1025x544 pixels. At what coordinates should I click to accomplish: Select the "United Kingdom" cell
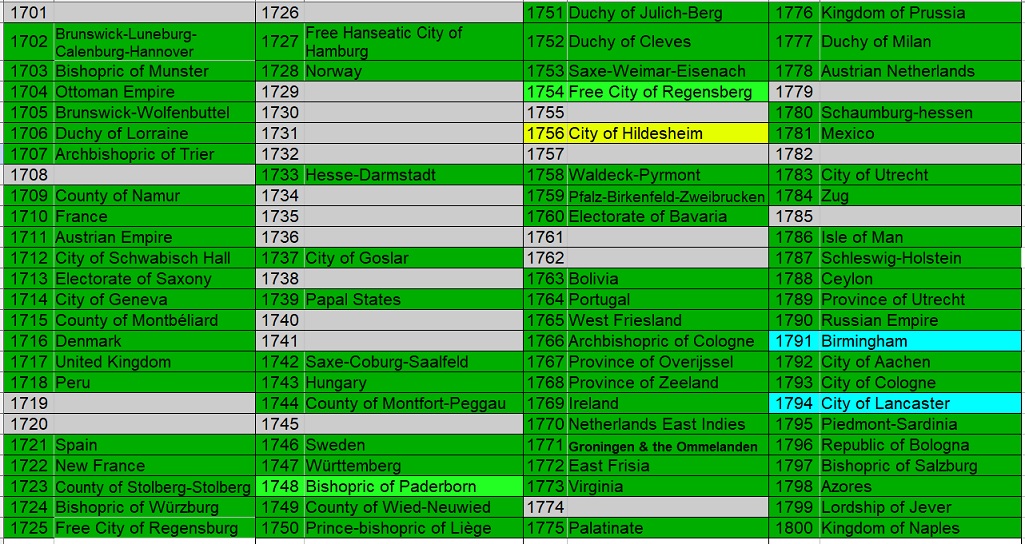pyautogui.click(x=154, y=362)
